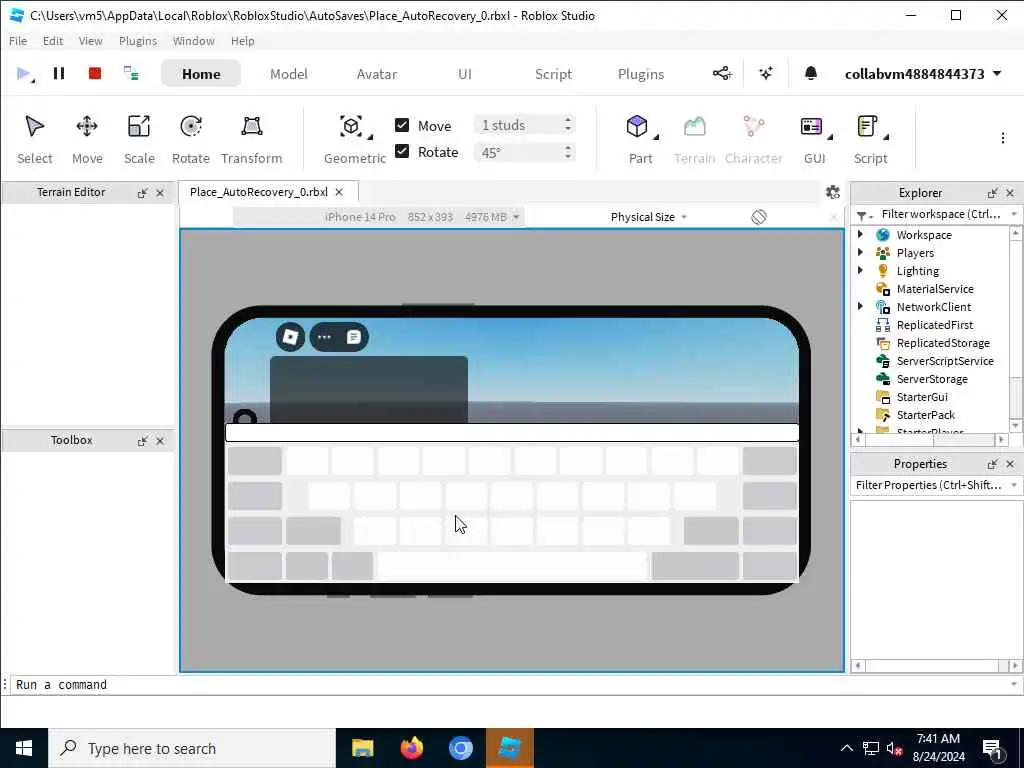Image resolution: width=1024 pixels, height=768 pixels.
Task: Expand the Lighting tree node
Action: click(x=860, y=270)
